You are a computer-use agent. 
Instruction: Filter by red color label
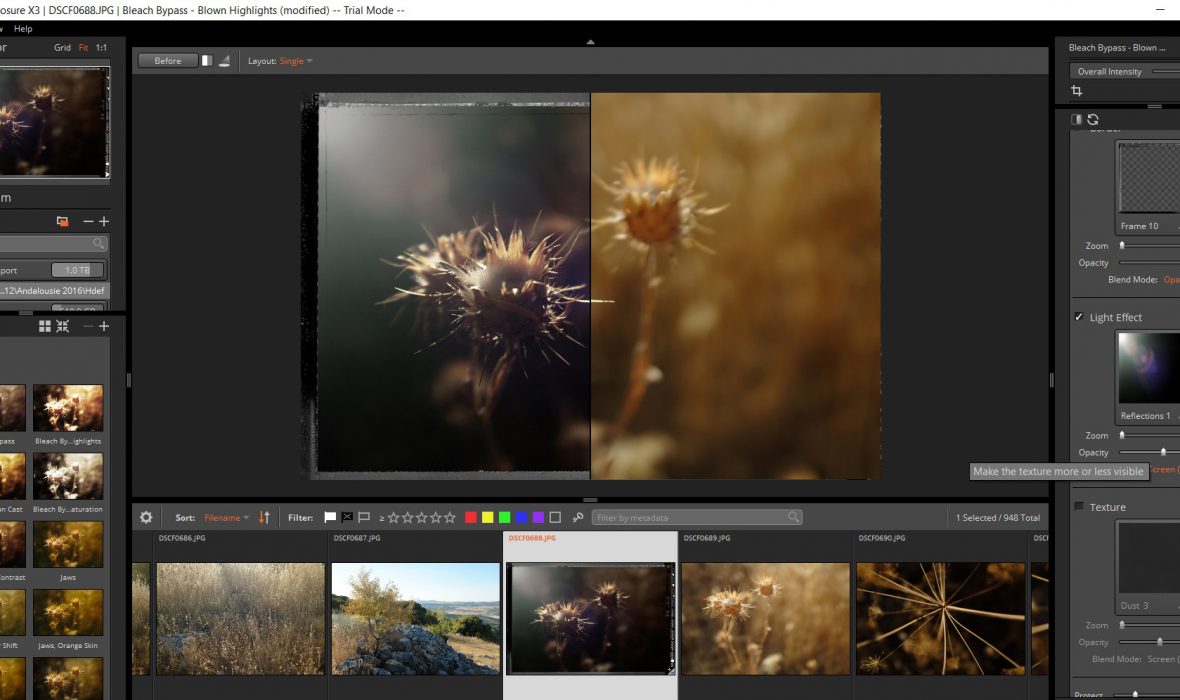pos(471,518)
